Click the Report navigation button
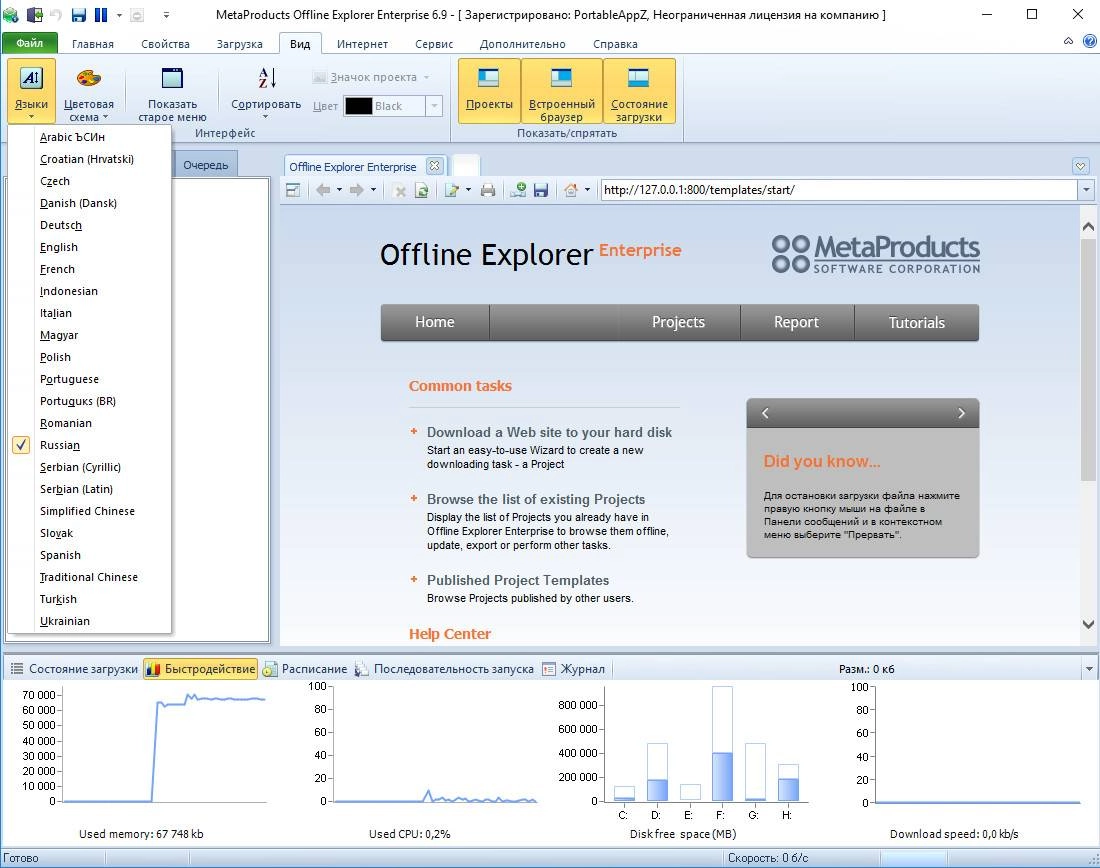1100x868 pixels. (x=796, y=322)
